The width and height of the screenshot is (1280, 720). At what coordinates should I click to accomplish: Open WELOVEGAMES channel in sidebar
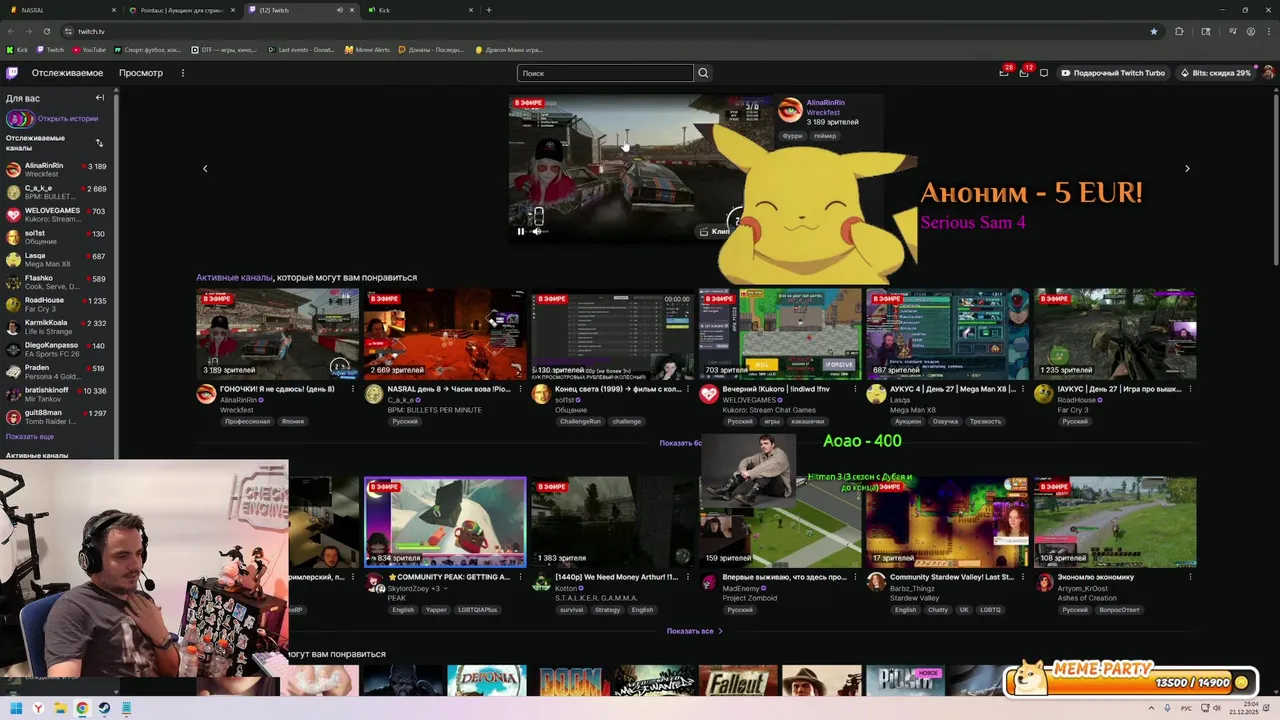56,215
